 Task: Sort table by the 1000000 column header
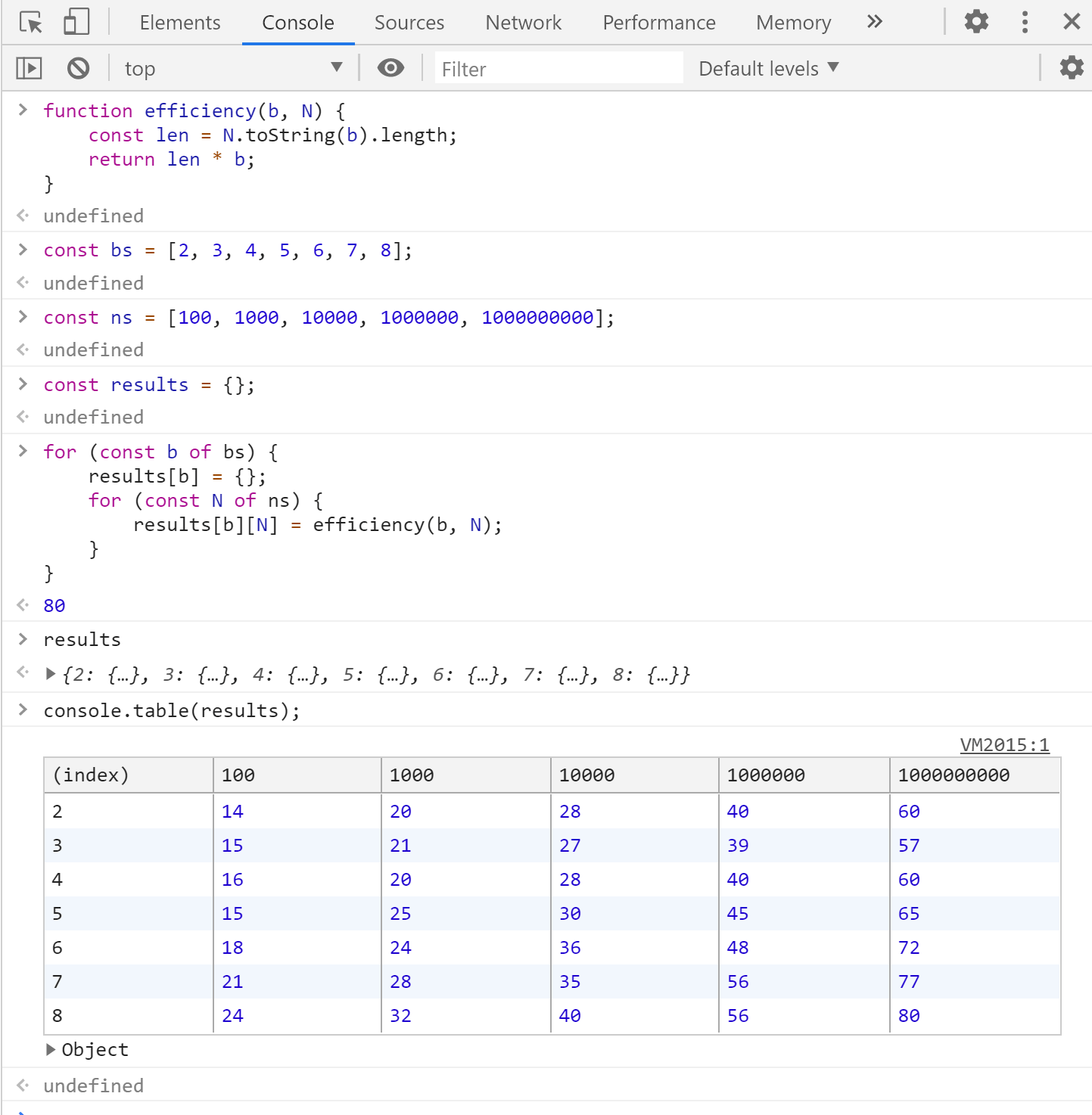[x=804, y=775]
